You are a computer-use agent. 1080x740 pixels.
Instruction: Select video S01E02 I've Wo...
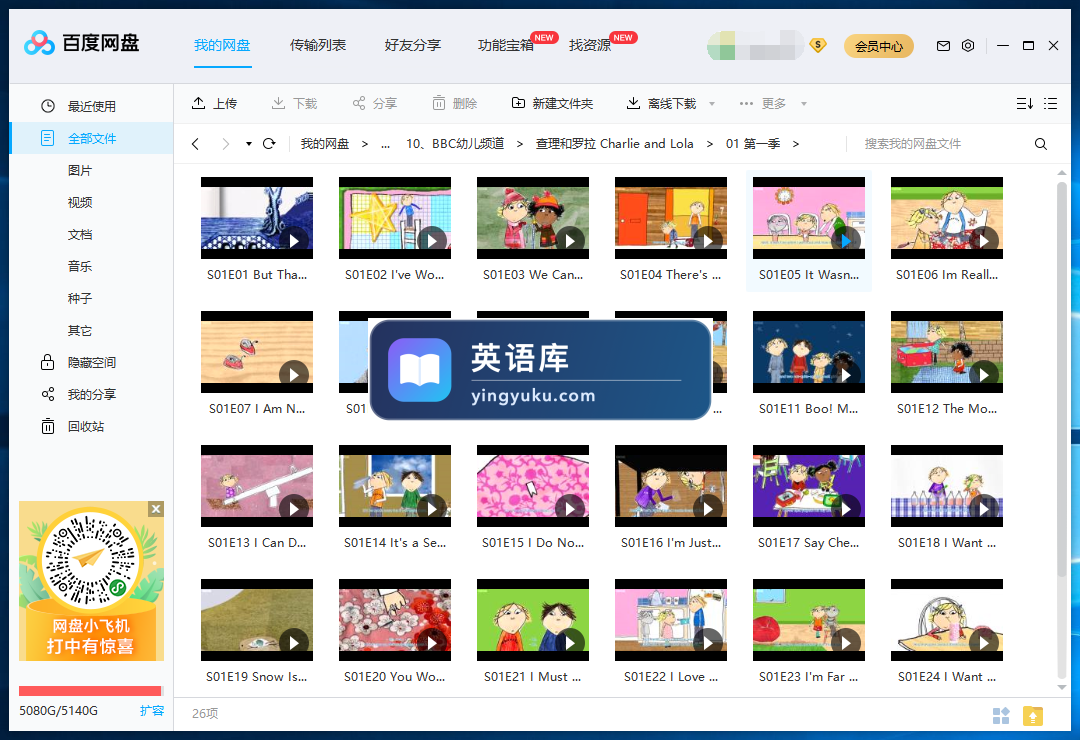coord(395,229)
